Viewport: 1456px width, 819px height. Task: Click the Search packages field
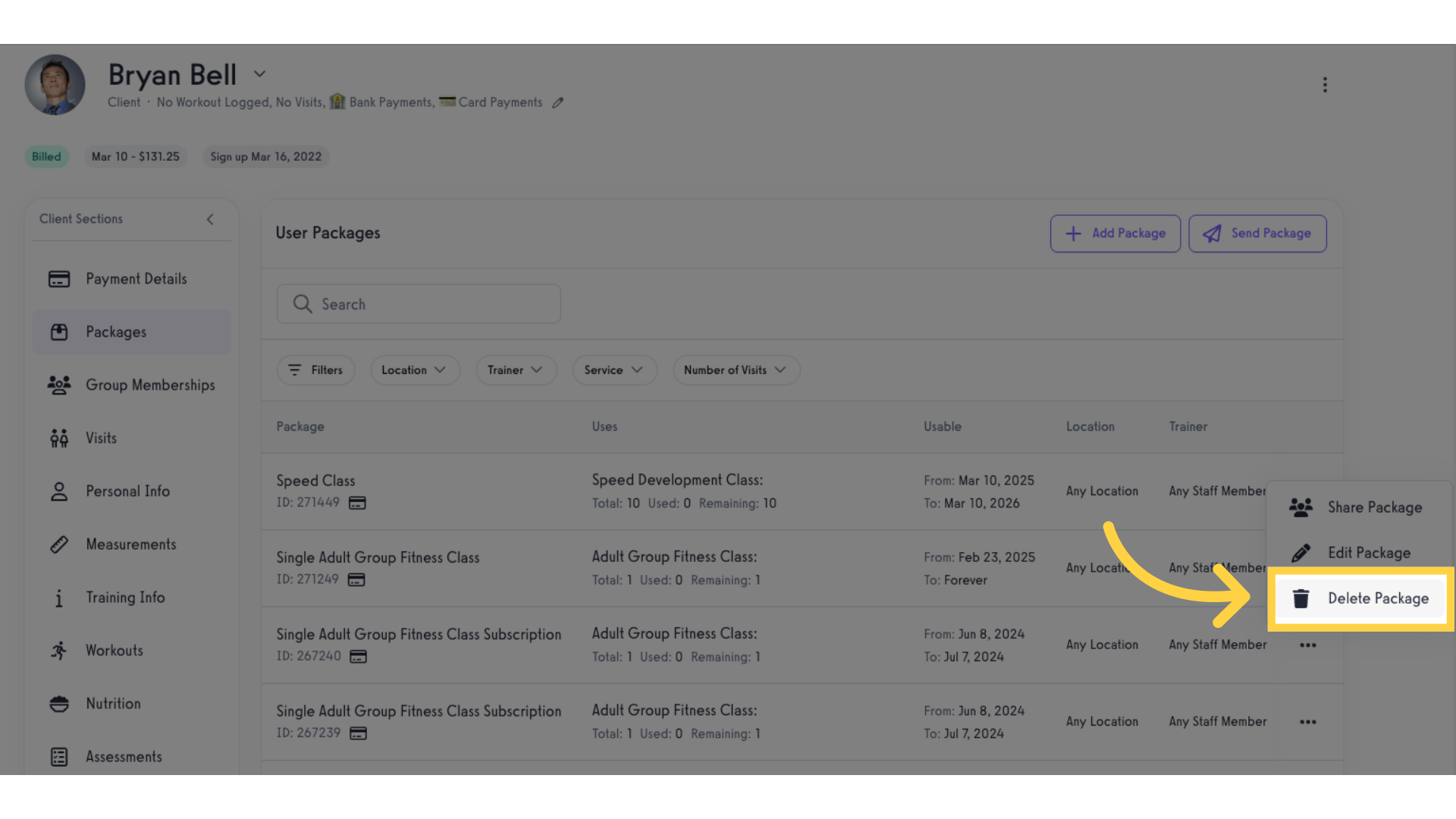click(x=419, y=304)
